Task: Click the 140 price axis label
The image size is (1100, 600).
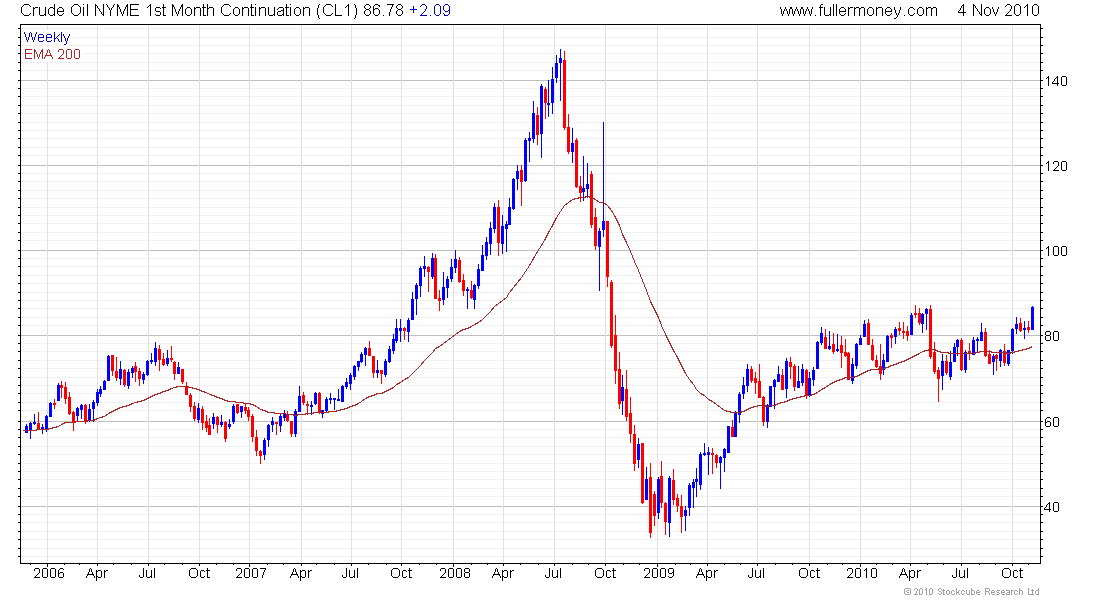Action: (x=1056, y=81)
